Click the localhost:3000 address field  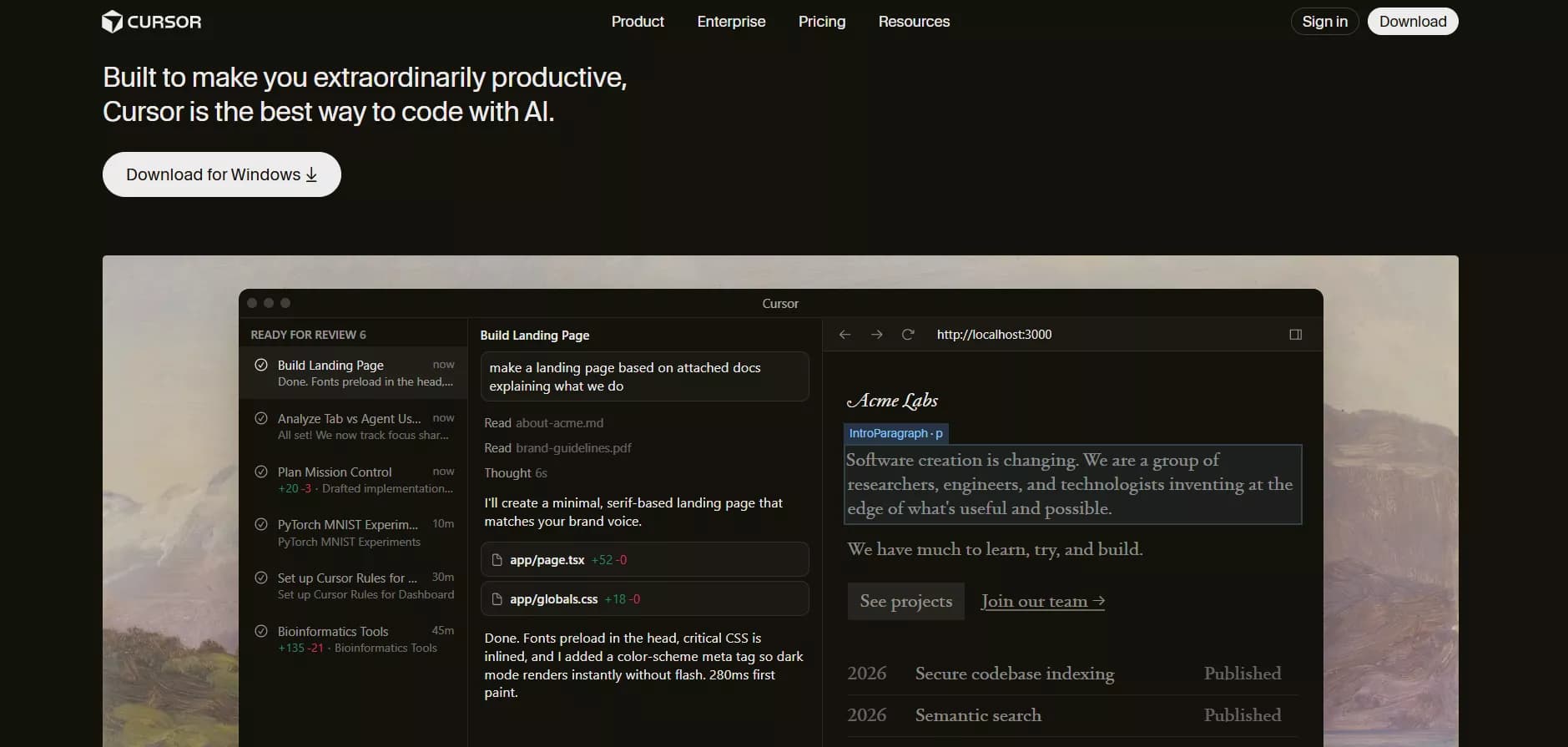click(x=994, y=335)
